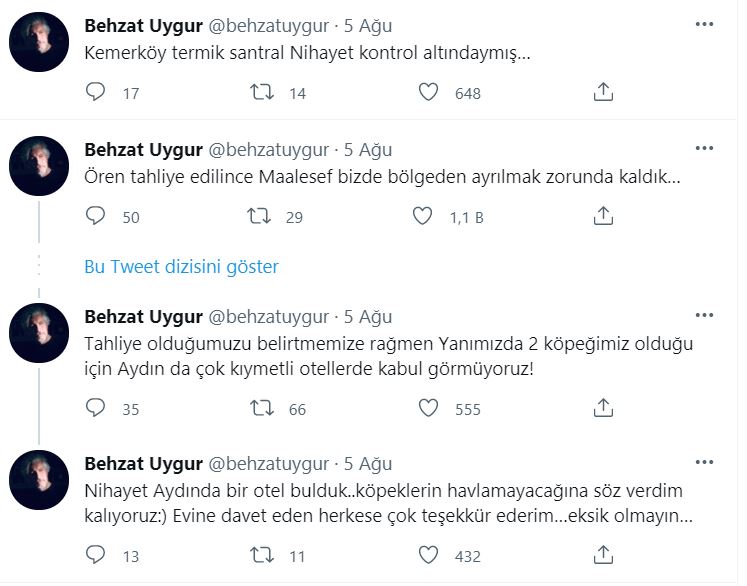Share the Kemerköy termik santral tweet
The width and height of the screenshot is (747, 586).
pyautogui.click(x=603, y=92)
